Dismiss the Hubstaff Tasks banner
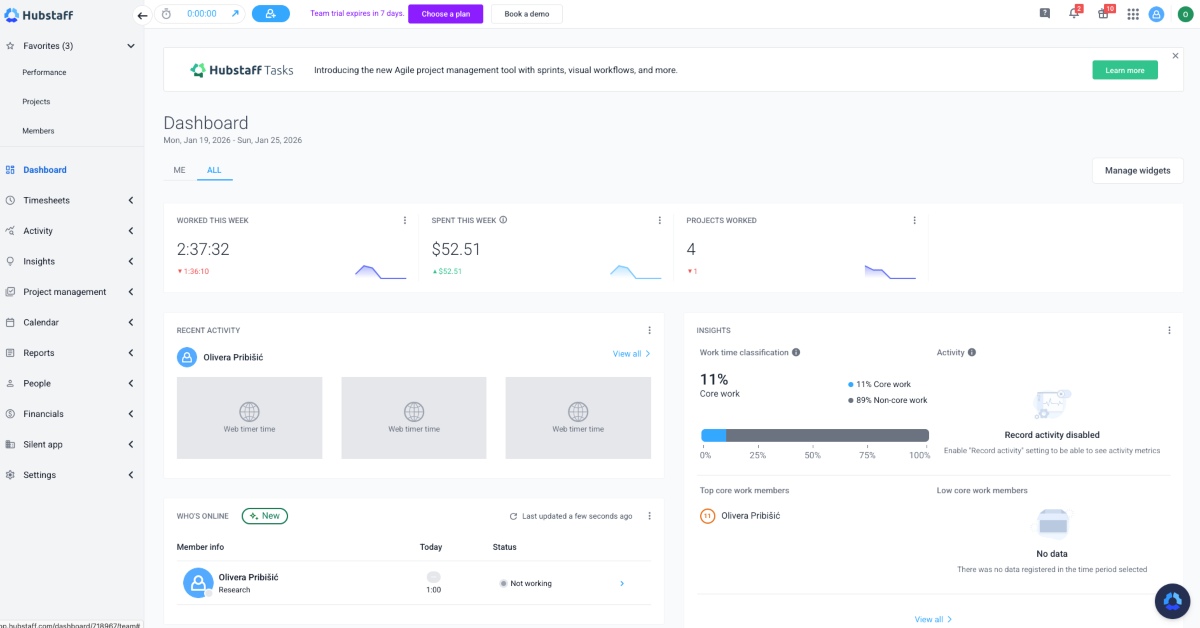 (1175, 55)
